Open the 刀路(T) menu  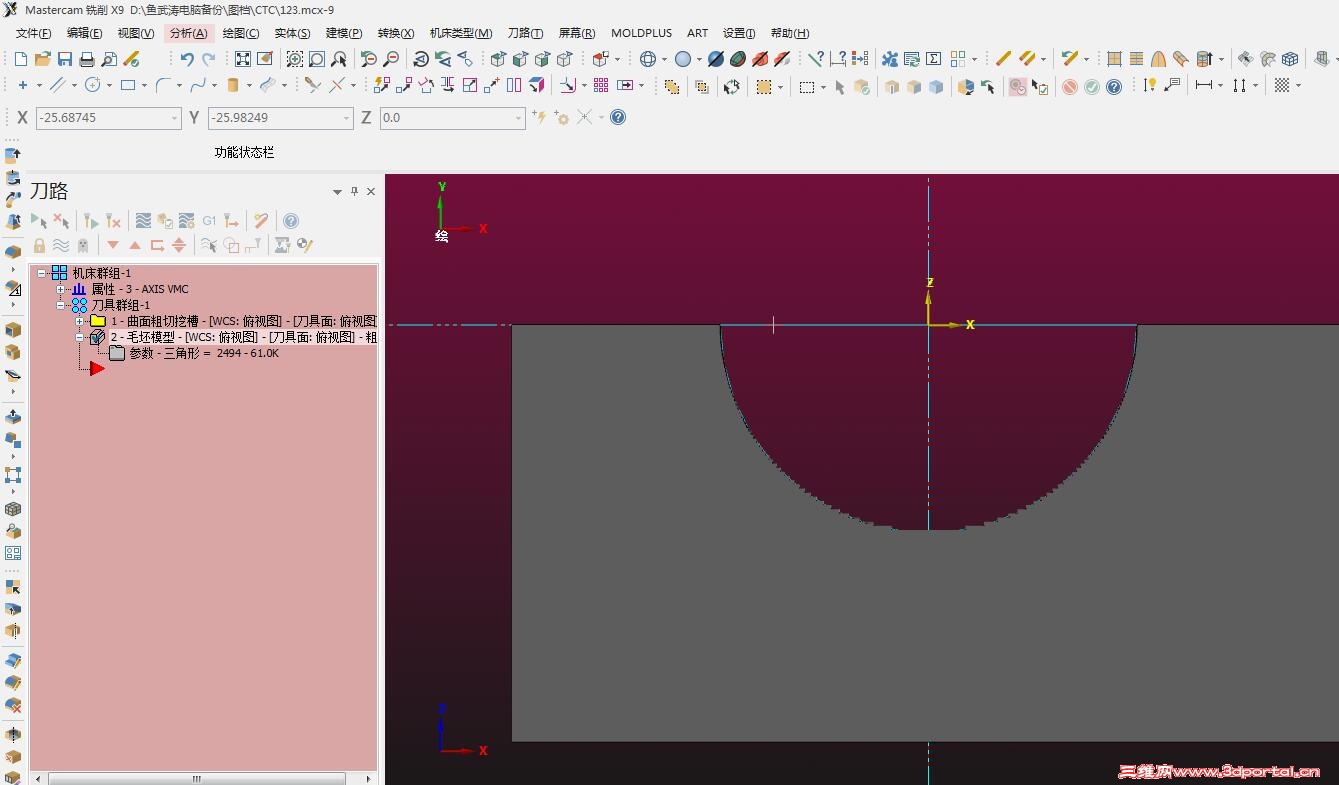tap(526, 33)
